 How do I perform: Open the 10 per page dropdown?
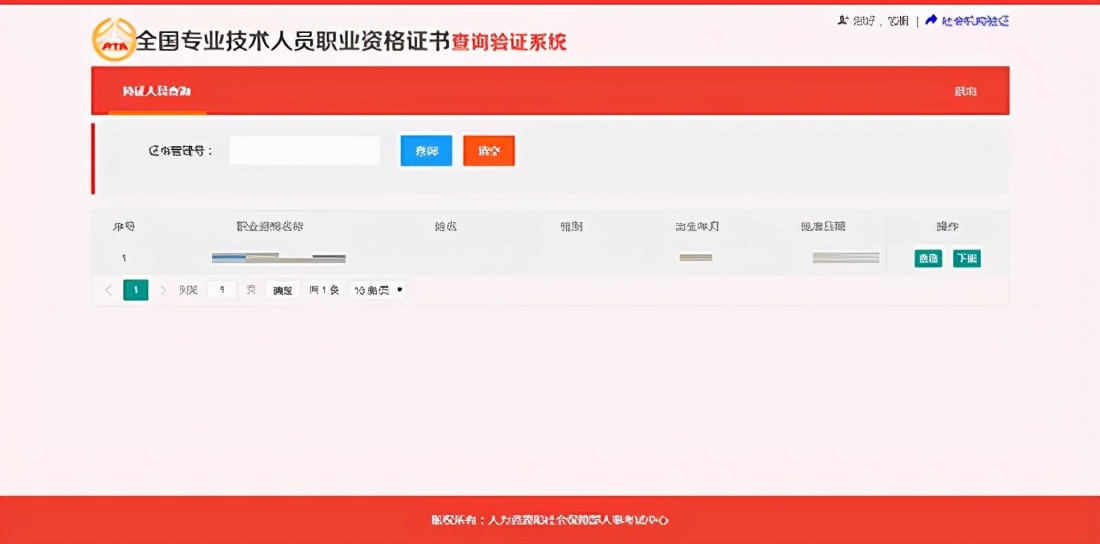[x=378, y=290]
